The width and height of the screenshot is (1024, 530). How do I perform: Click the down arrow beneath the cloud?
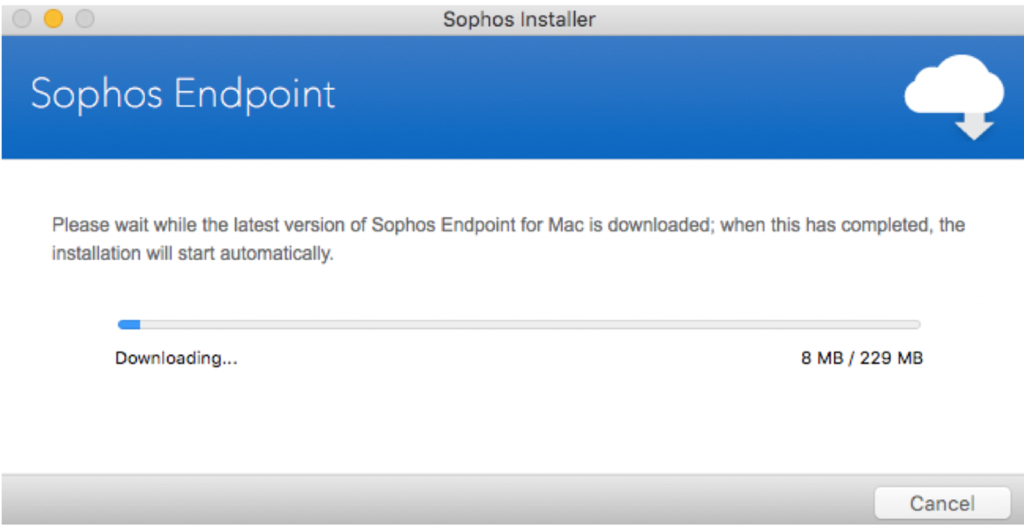974,125
